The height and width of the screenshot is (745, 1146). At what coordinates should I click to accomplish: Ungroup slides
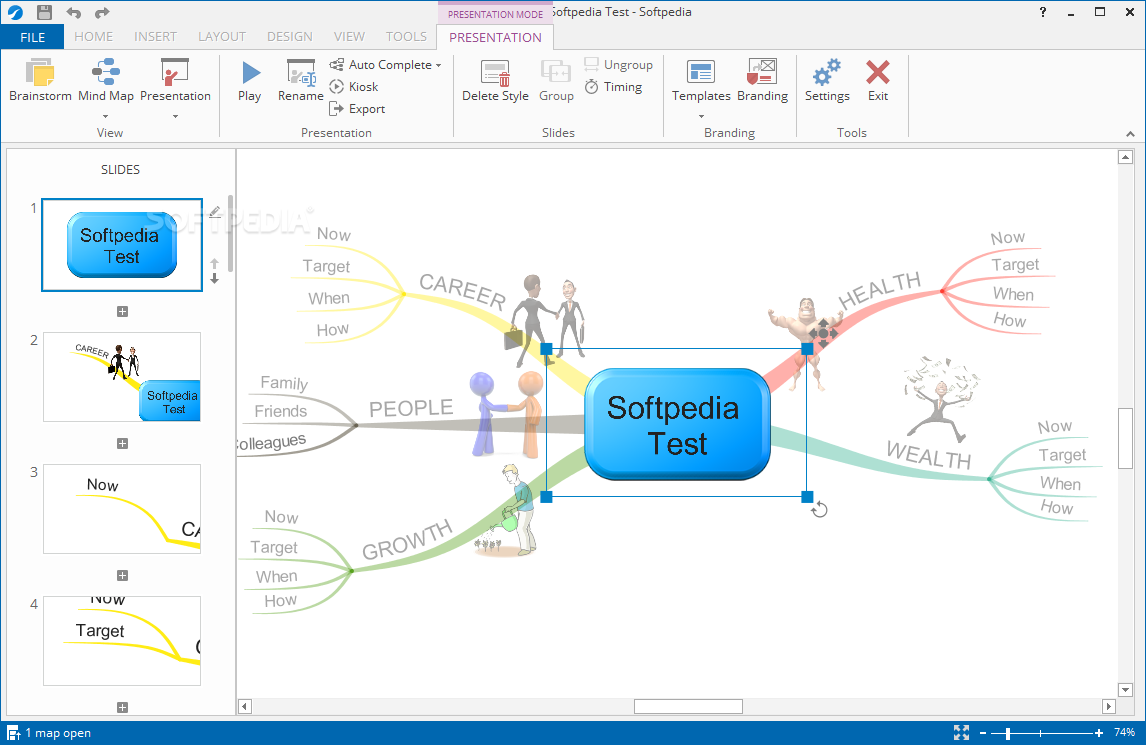pos(618,65)
